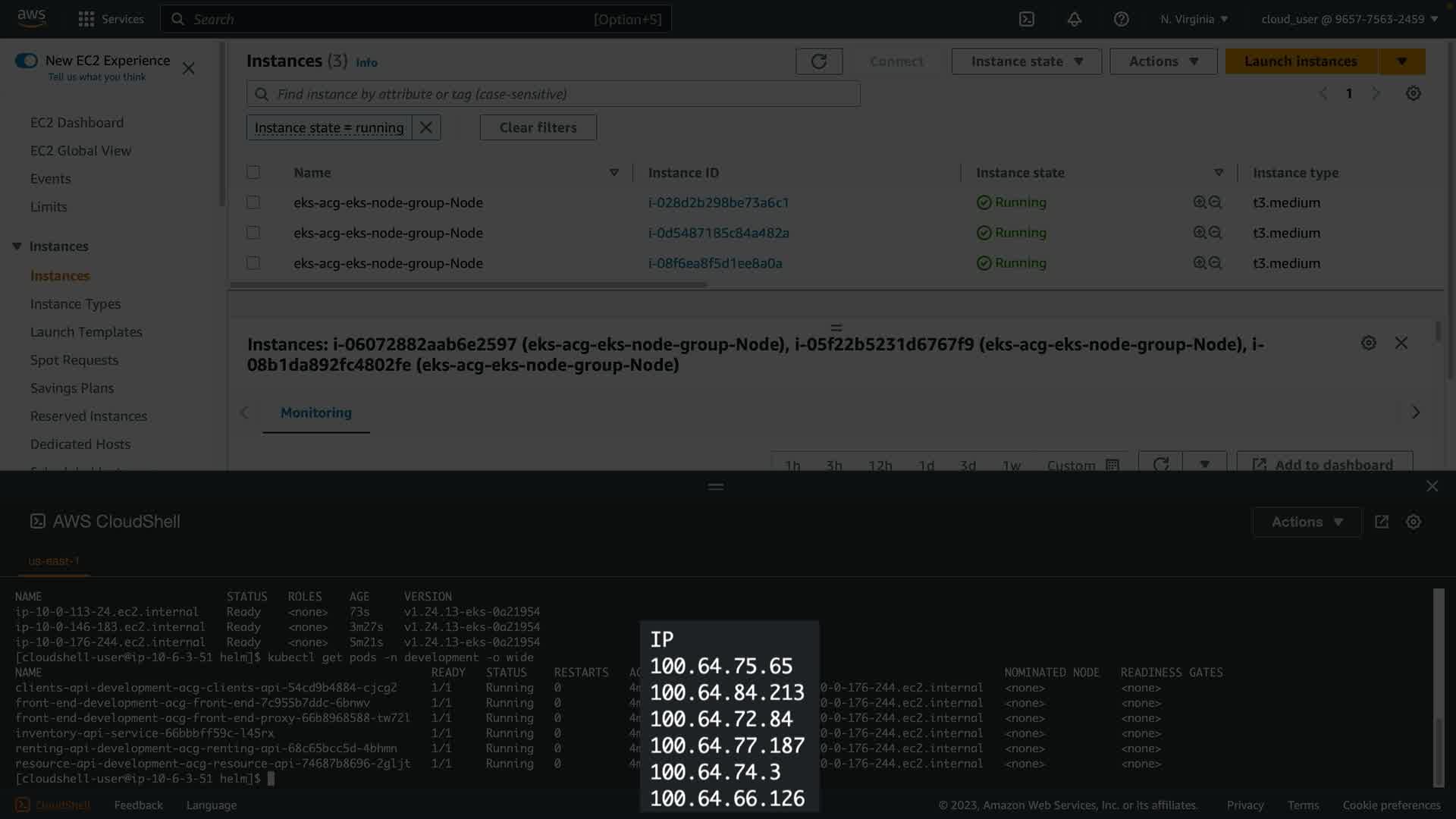Screen dimensions: 1456x819
Task: Open instance link i-0d5487185c84a482a
Action: pyautogui.click(x=718, y=233)
